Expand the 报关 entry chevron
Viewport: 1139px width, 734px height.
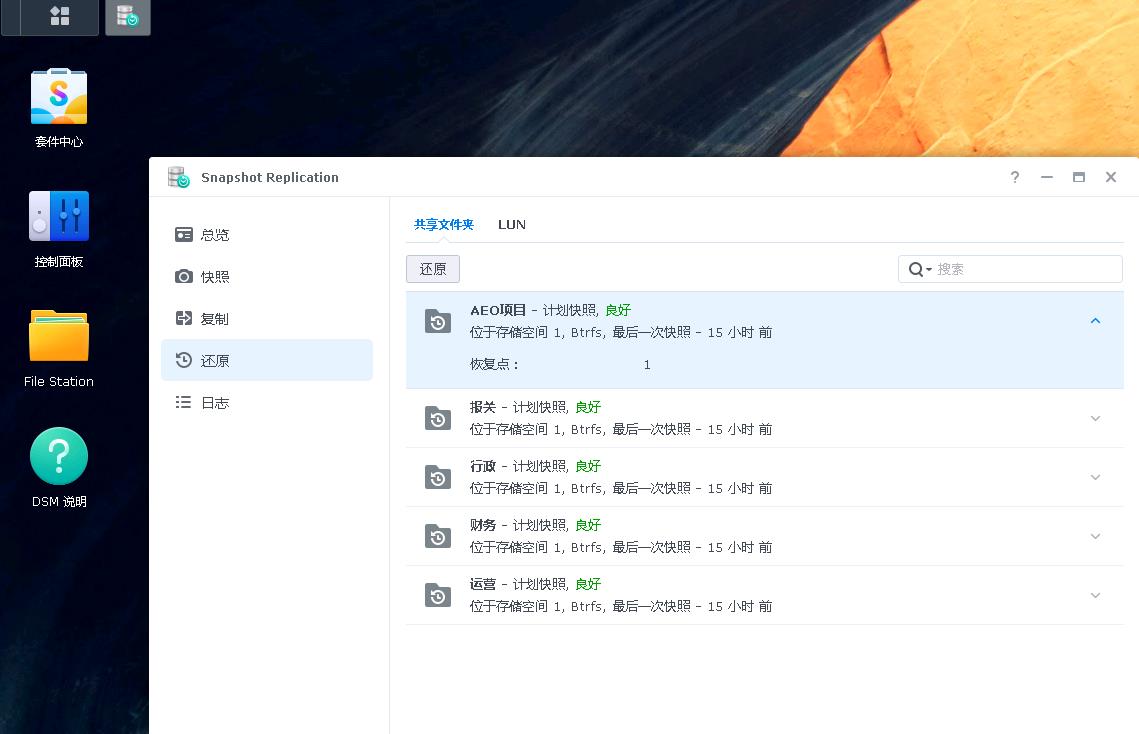pos(1095,418)
